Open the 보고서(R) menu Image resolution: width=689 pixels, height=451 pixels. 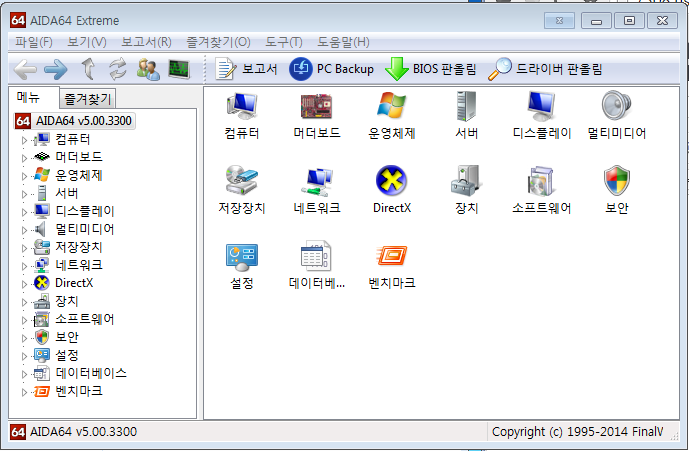point(146,42)
